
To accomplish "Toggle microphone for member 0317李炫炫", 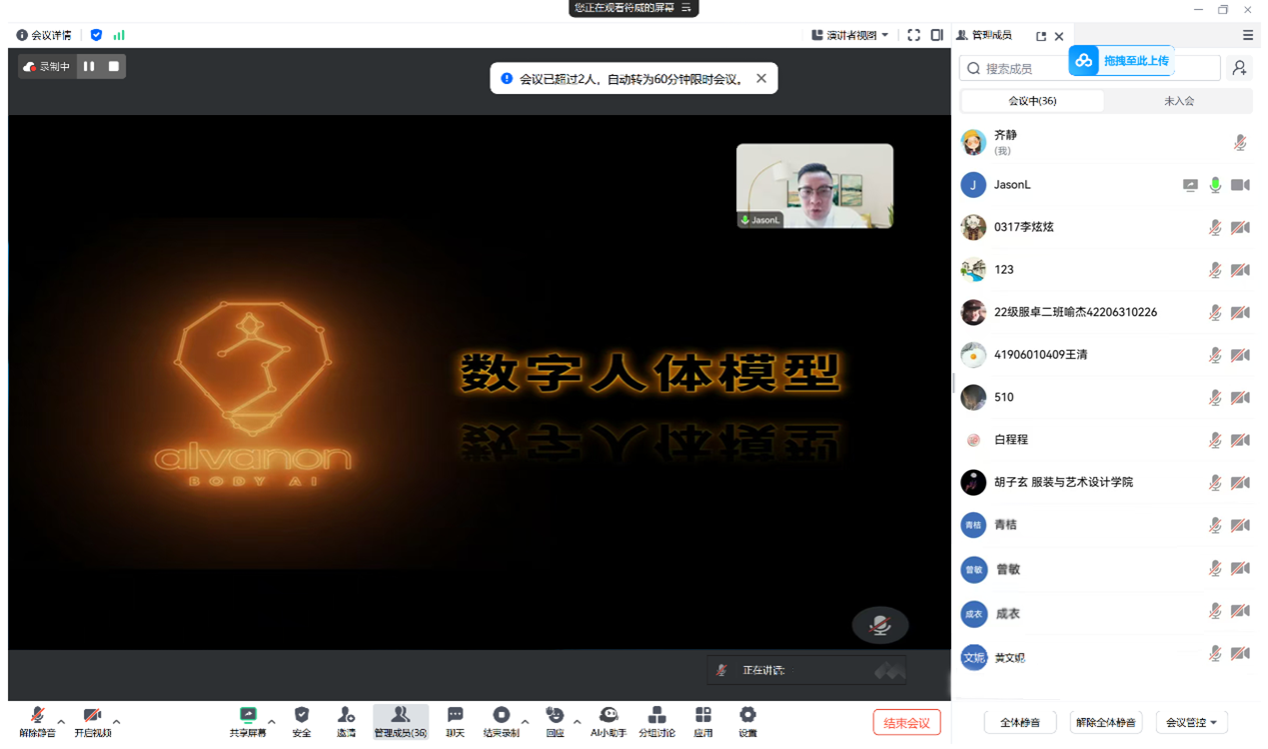I will point(1214,228).
